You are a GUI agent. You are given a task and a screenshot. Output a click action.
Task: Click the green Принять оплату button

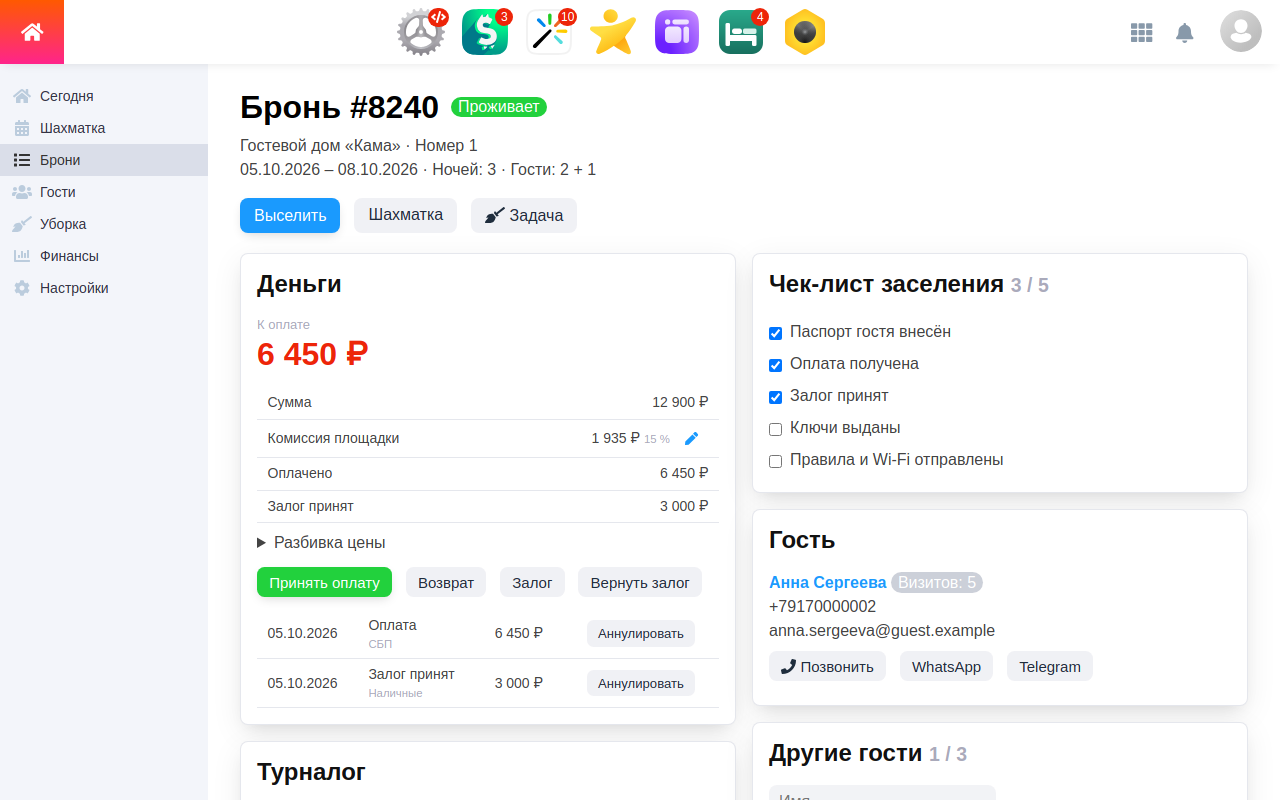[x=324, y=582]
